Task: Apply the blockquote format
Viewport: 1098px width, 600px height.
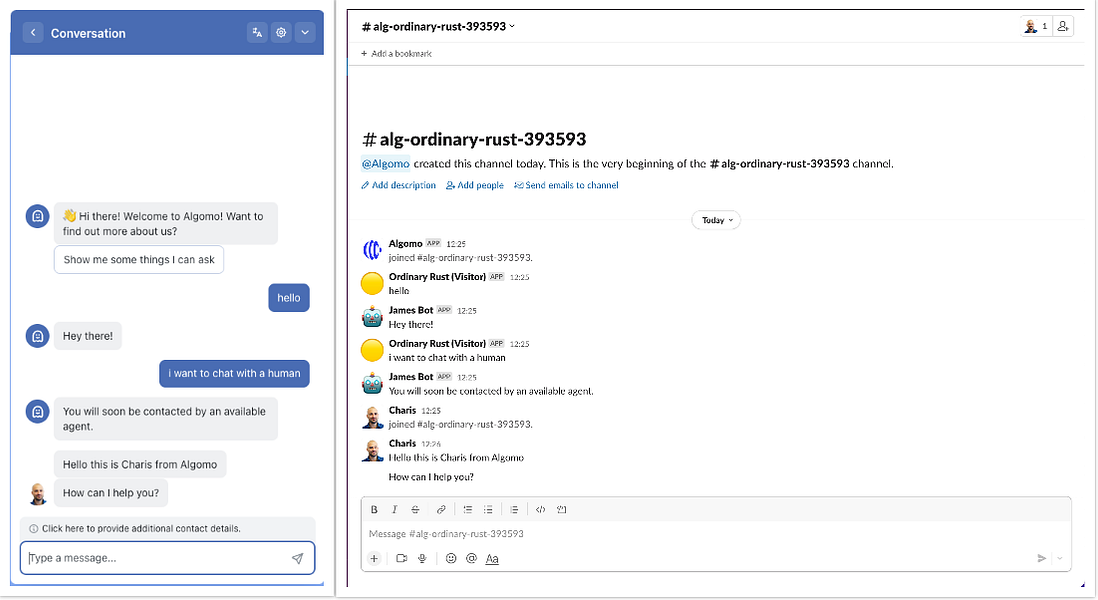Action: pyautogui.click(x=514, y=510)
